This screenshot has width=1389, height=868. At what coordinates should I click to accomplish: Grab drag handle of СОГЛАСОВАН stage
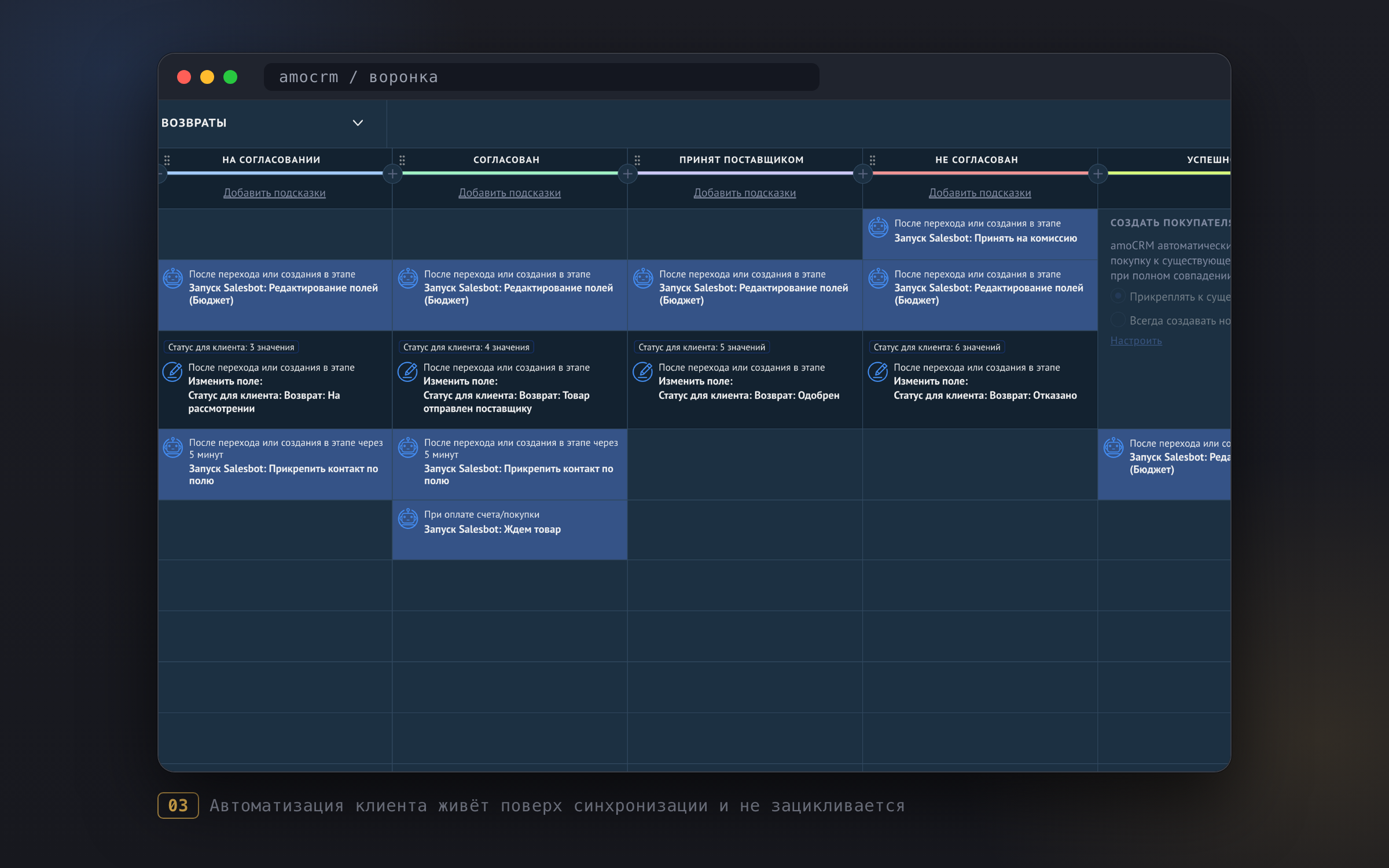[x=402, y=160]
